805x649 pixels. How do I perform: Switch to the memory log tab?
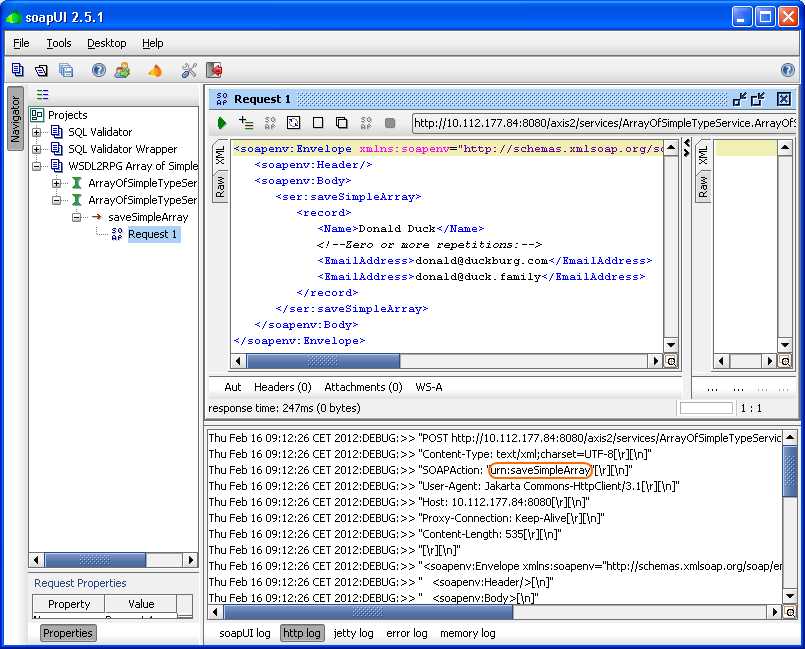(468, 633)
